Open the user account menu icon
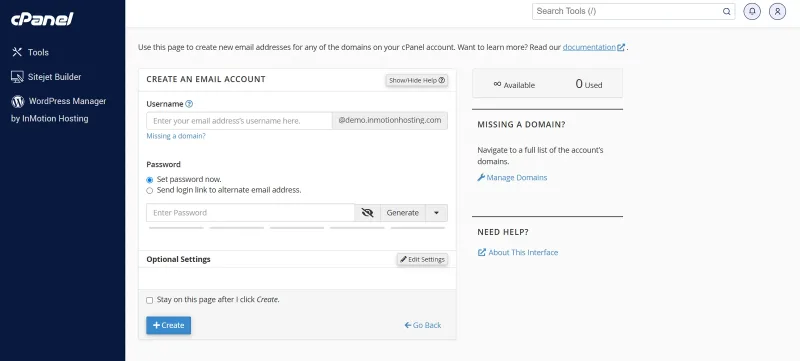This screenshot has width=800, height=361. 777,11
